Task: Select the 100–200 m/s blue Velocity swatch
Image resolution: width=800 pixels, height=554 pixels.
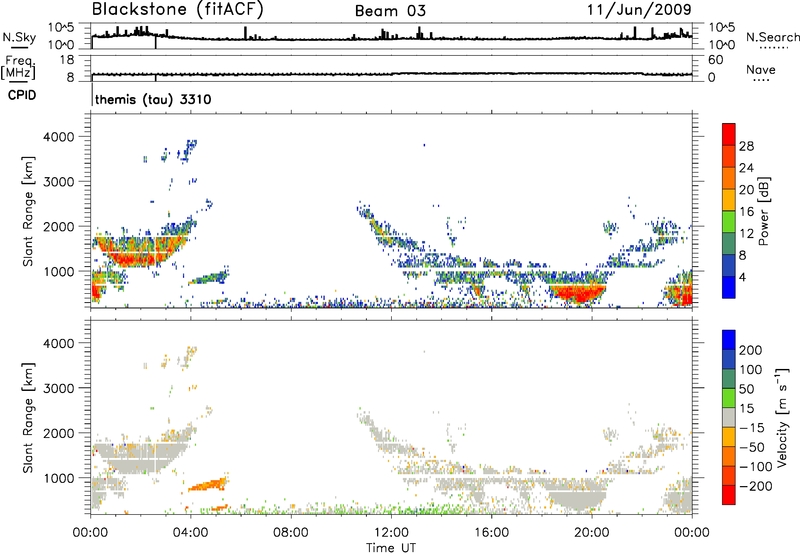Action: [729, 359]
